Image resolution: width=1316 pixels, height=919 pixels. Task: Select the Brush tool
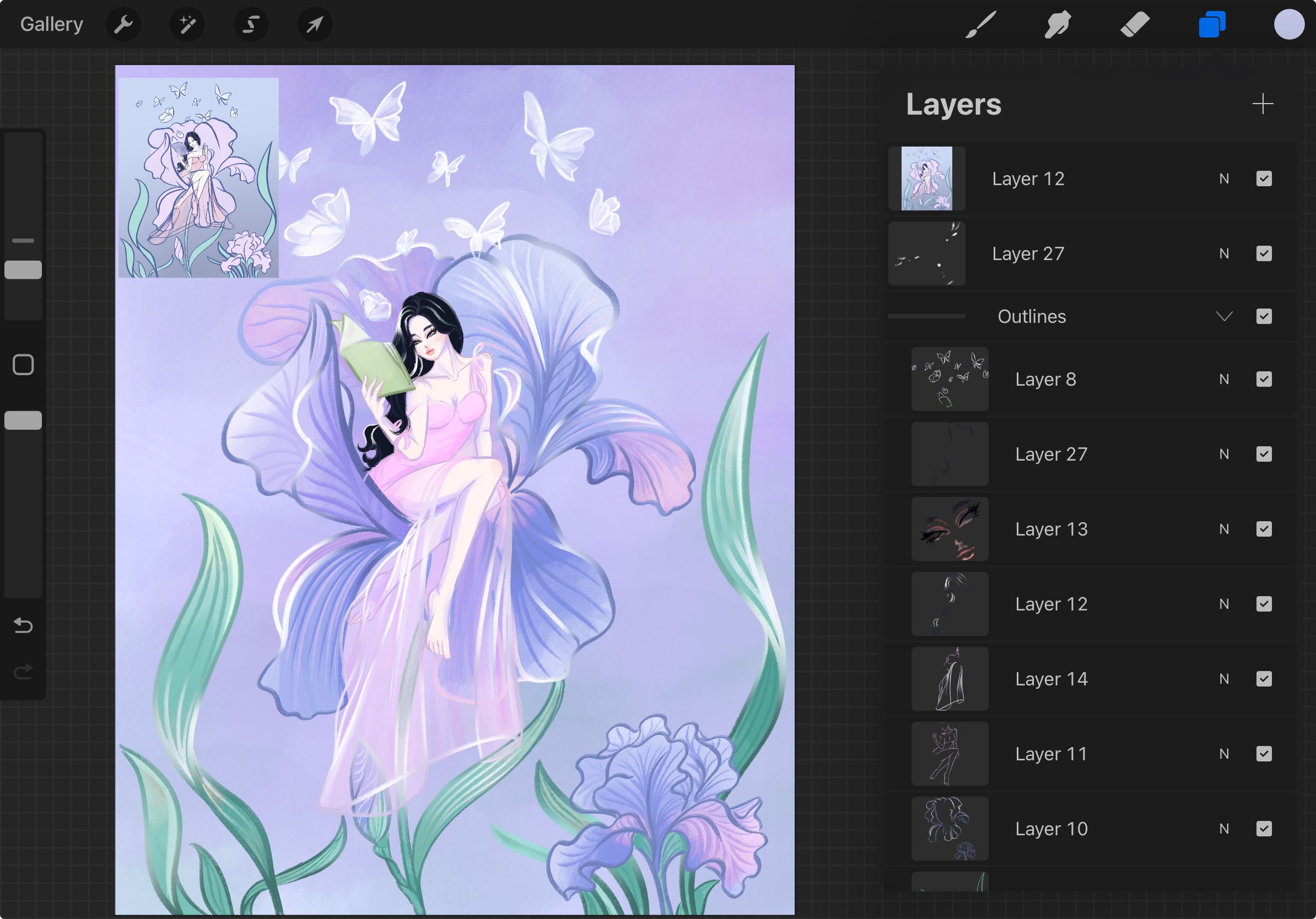point(981,25)
